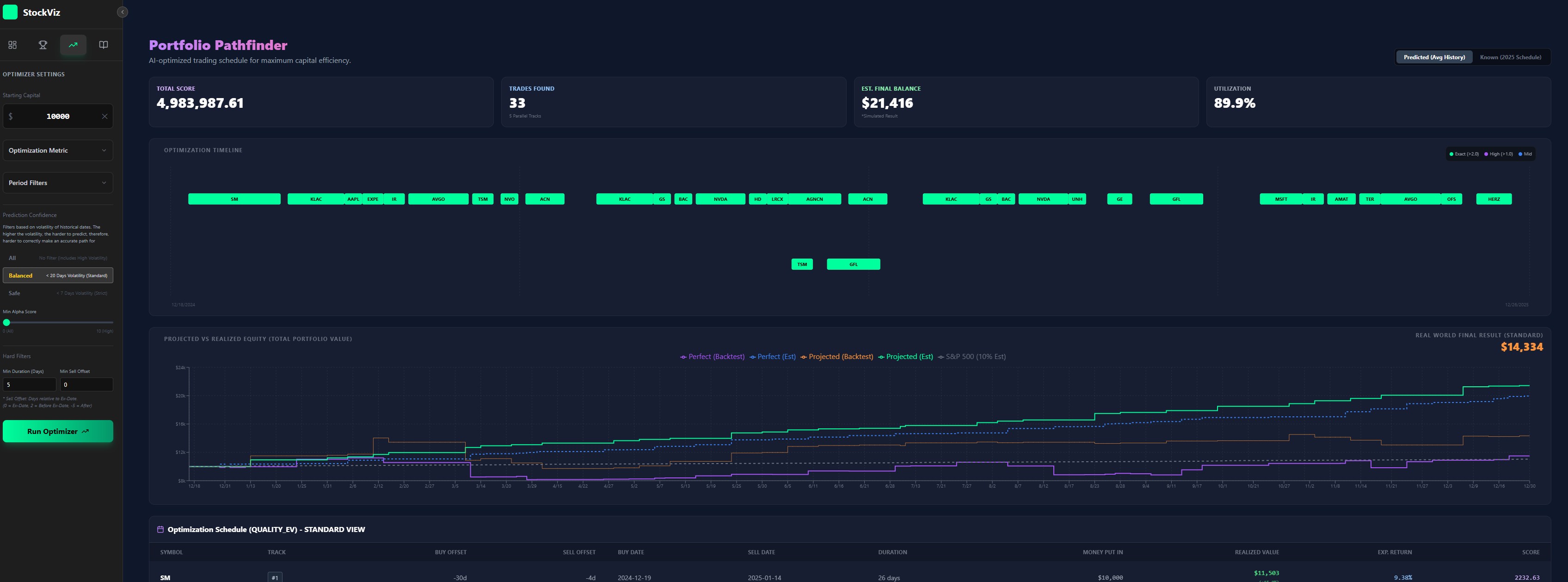Screen dimensions: 1568x582
Task: Click calendar icon beside Optimization Schedule
Action: click(x=161, y=530)
